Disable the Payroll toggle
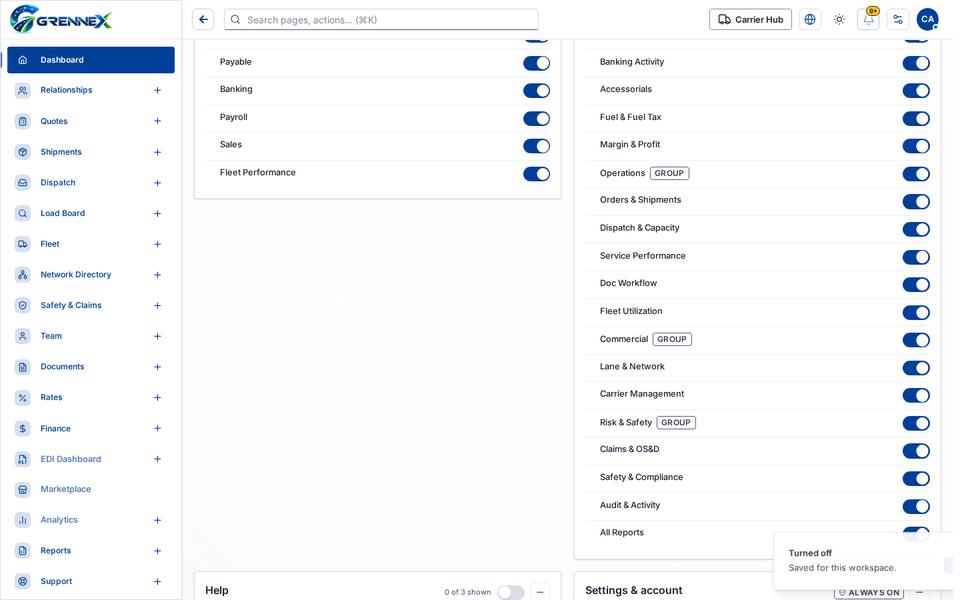Viewport: 960px width, 600px height. click(x=536, y=118)
